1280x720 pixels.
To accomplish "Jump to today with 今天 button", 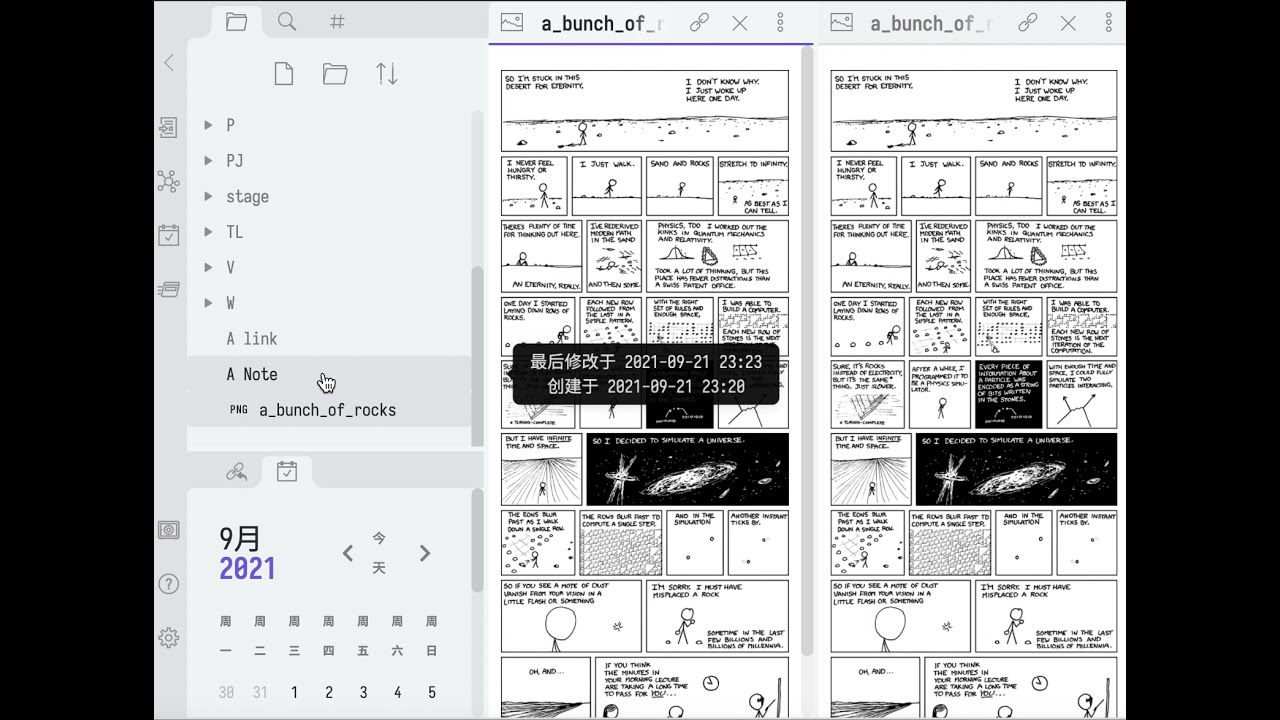I will [379, 553].
